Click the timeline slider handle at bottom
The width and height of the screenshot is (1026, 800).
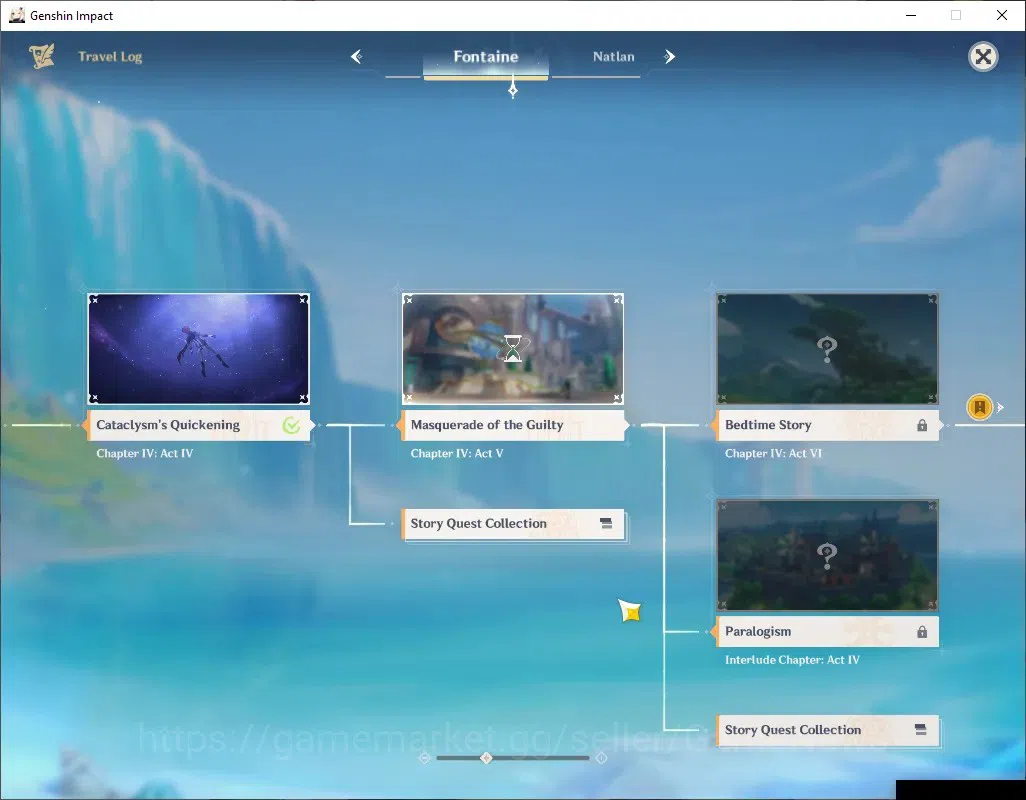[486, 757]
